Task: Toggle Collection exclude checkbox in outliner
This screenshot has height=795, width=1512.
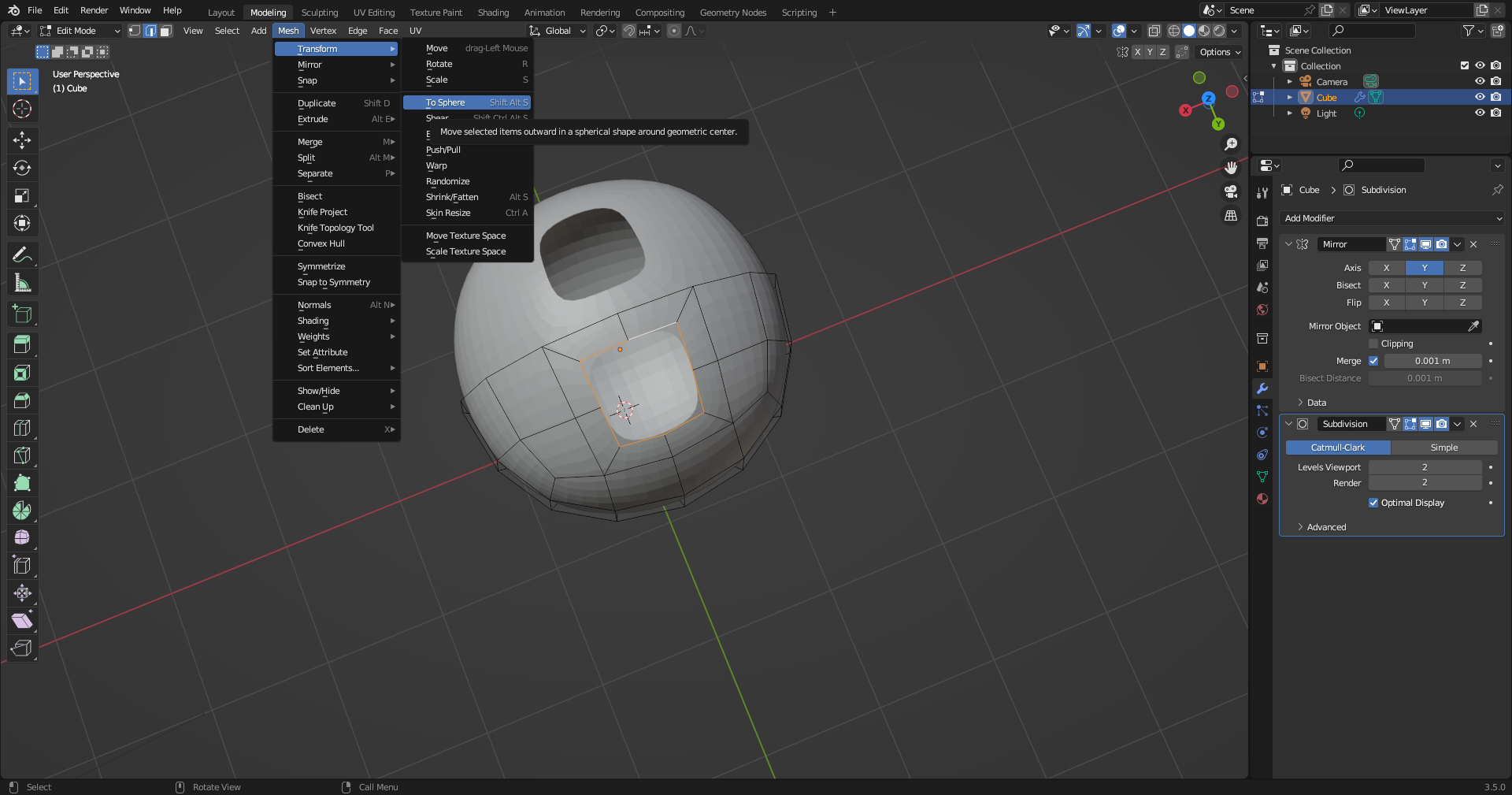Action: pyautogui.click(x=1465, y=65)
